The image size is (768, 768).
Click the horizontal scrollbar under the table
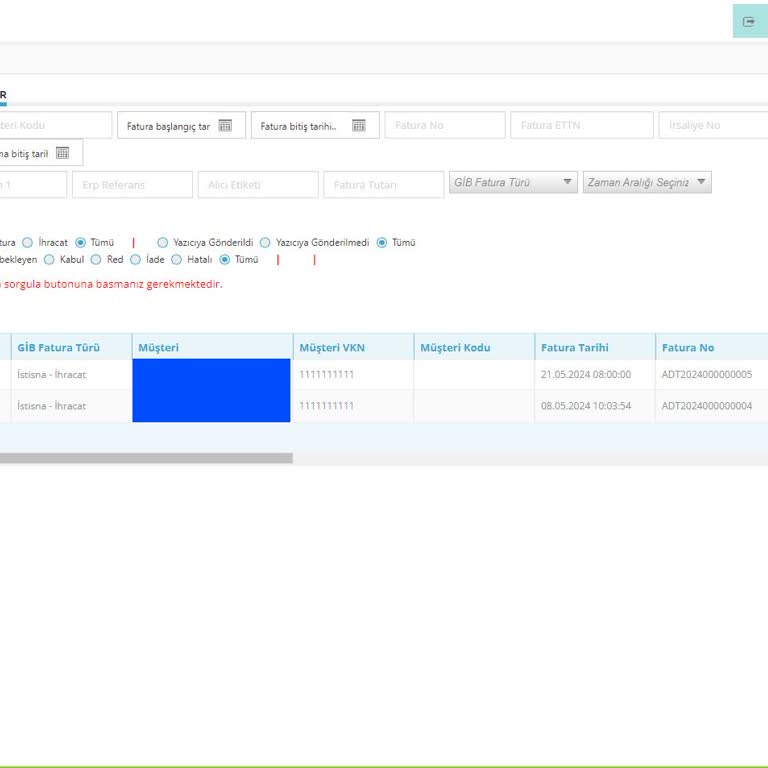[x=146, y=458]
